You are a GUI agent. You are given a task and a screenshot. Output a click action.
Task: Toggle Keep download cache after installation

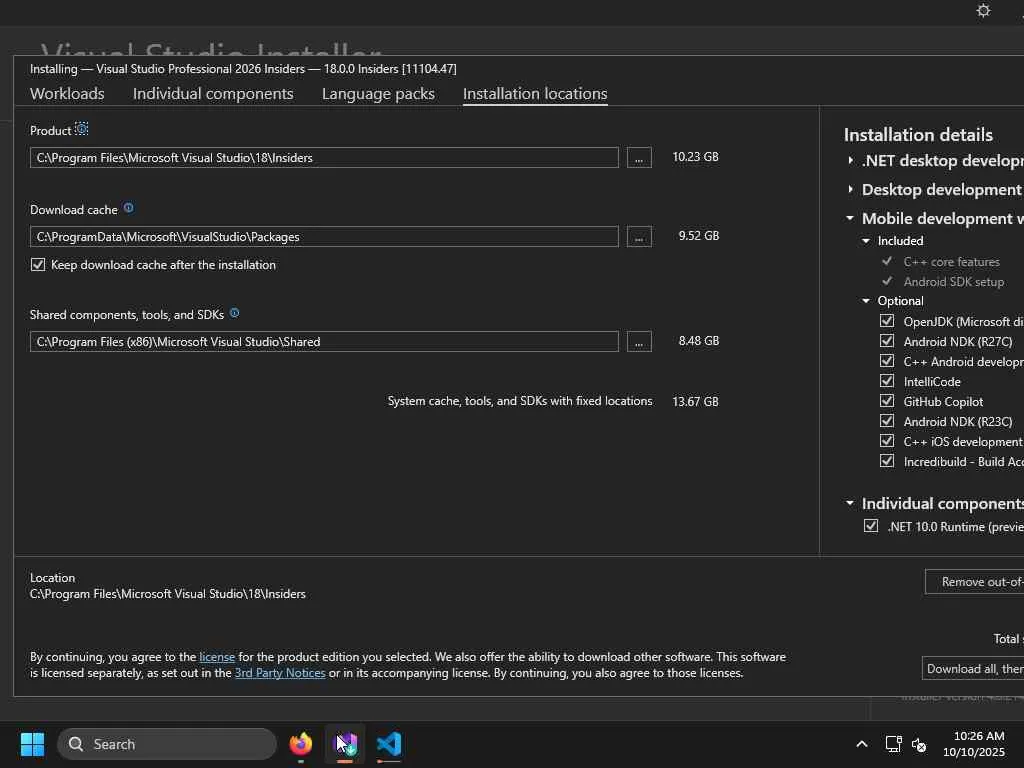pos(38,264)
